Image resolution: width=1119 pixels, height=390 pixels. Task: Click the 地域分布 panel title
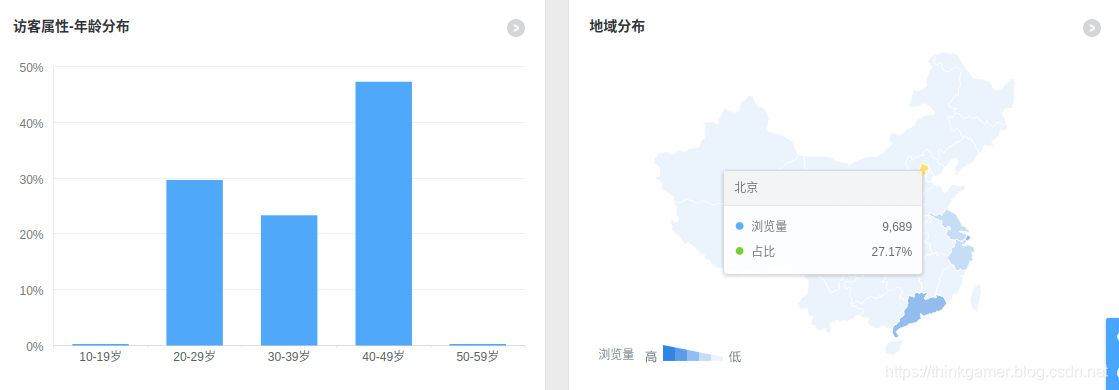pyautogui.click(x=617, y=27)
